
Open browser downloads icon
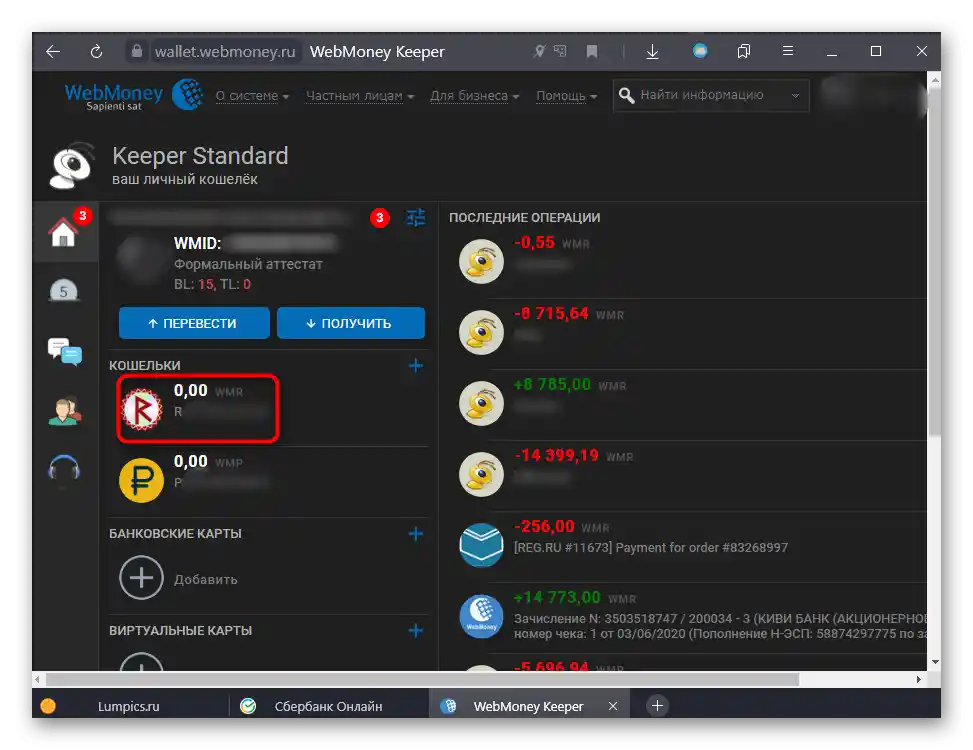coord(652,51)
